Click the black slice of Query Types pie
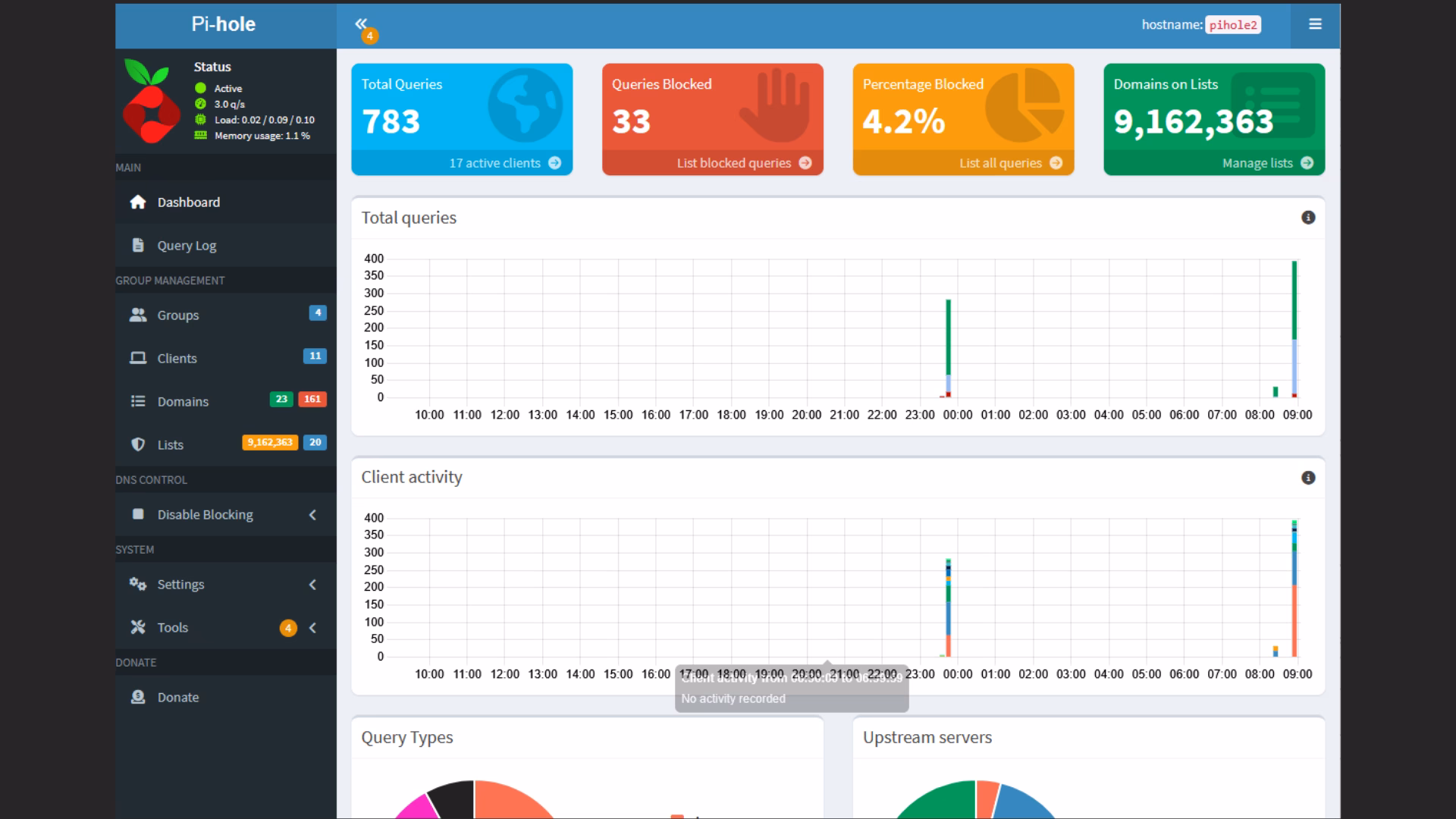The height and width of the screenshot is (819, 1456). point(454,799)
